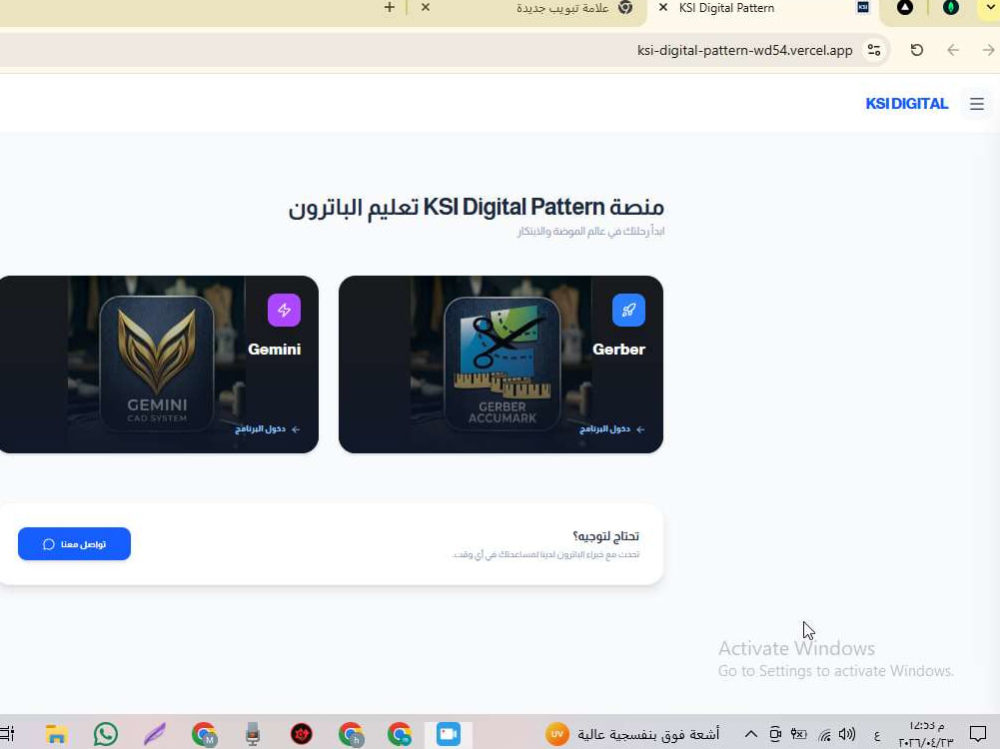Open the taskbar clock and date
Viewport: 1000px width, 749px height.
pos(925,734)
